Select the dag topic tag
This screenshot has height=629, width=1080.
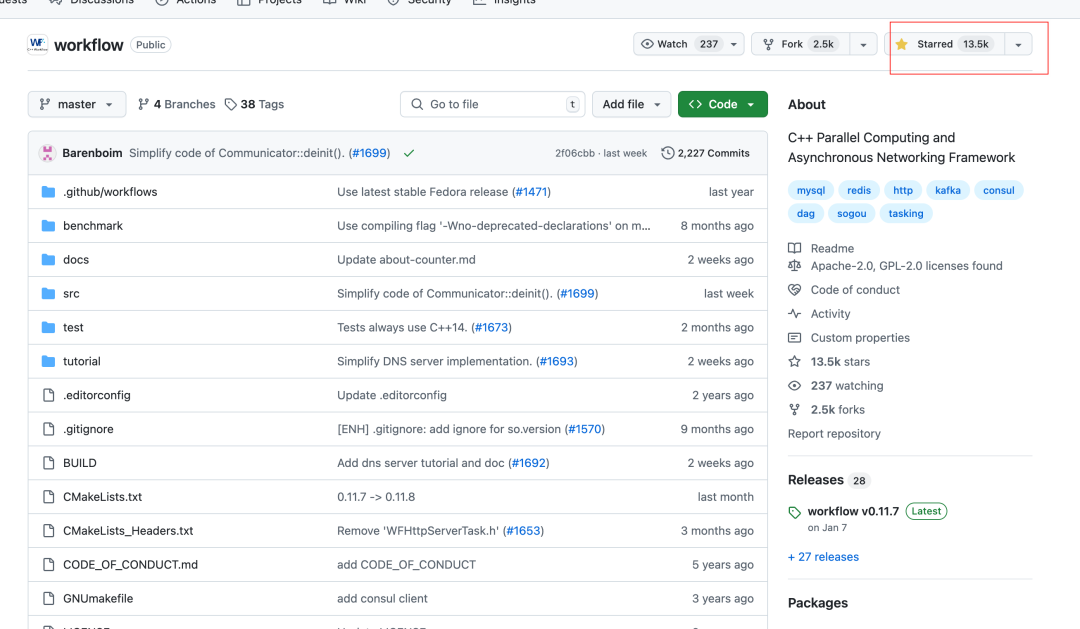click(x=806, y=214)
